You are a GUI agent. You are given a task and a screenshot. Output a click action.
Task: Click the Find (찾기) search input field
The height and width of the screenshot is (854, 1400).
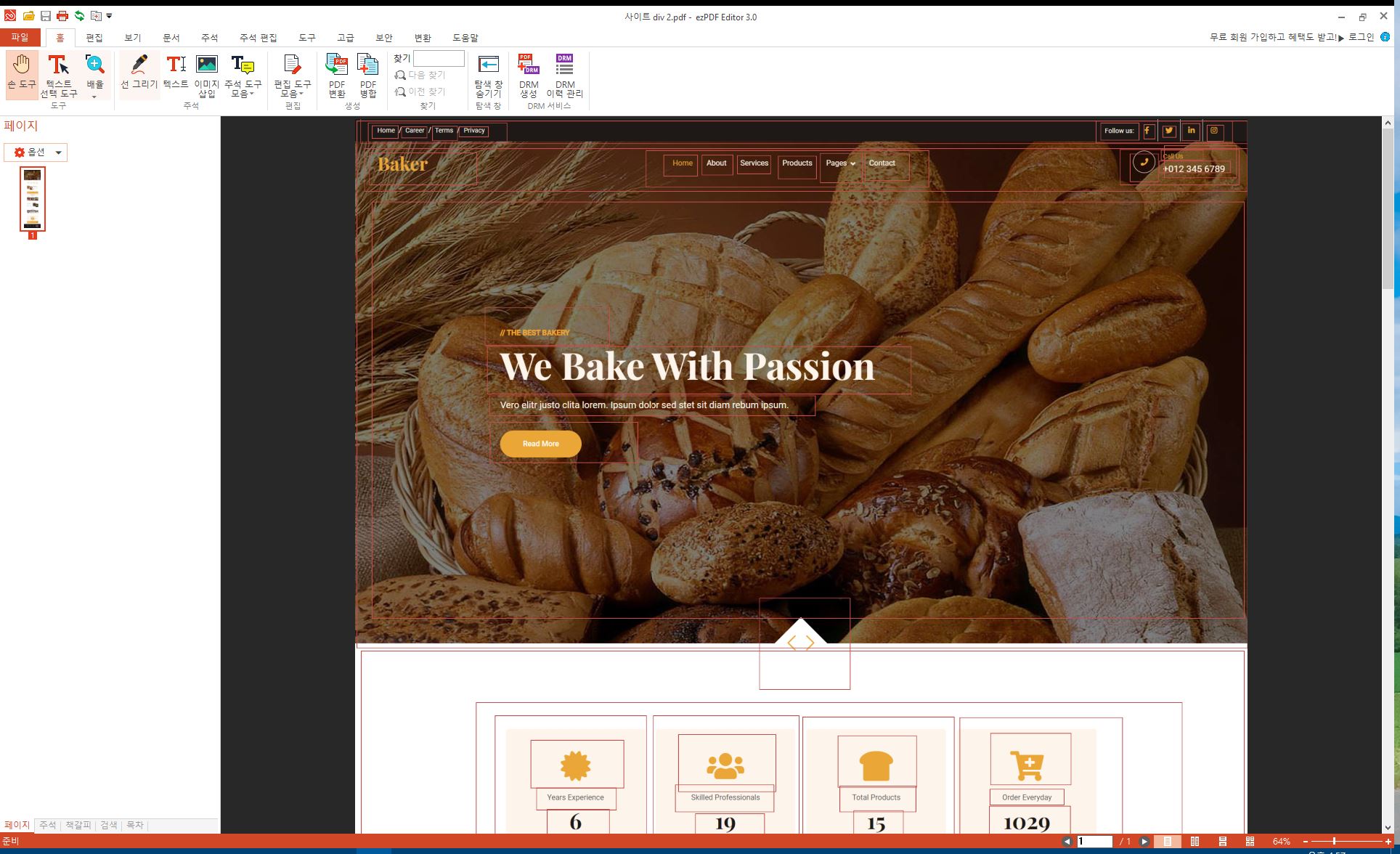(x=439, y=58)
